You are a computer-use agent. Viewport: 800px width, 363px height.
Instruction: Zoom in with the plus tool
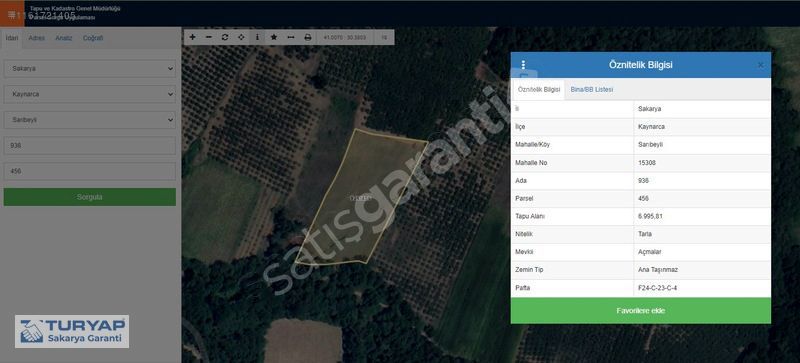(192, 37)
